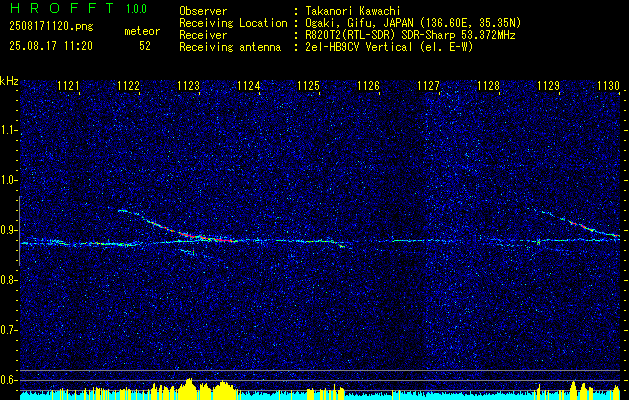This screenshot has width=629, height=400.
Task: Click the meteor label
Action: [x=142, y=31]
